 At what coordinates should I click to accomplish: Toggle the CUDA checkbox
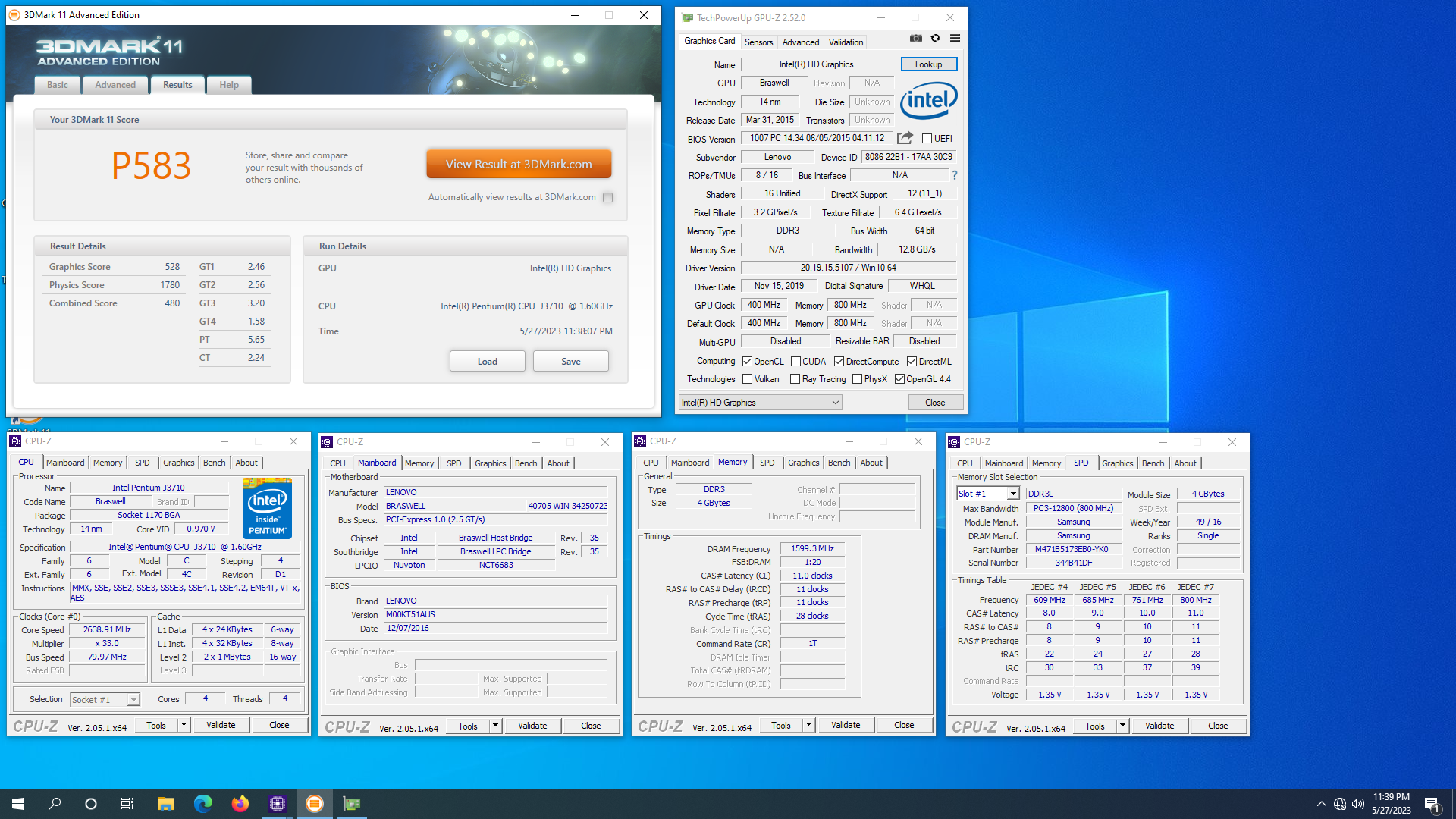[795, 362]
